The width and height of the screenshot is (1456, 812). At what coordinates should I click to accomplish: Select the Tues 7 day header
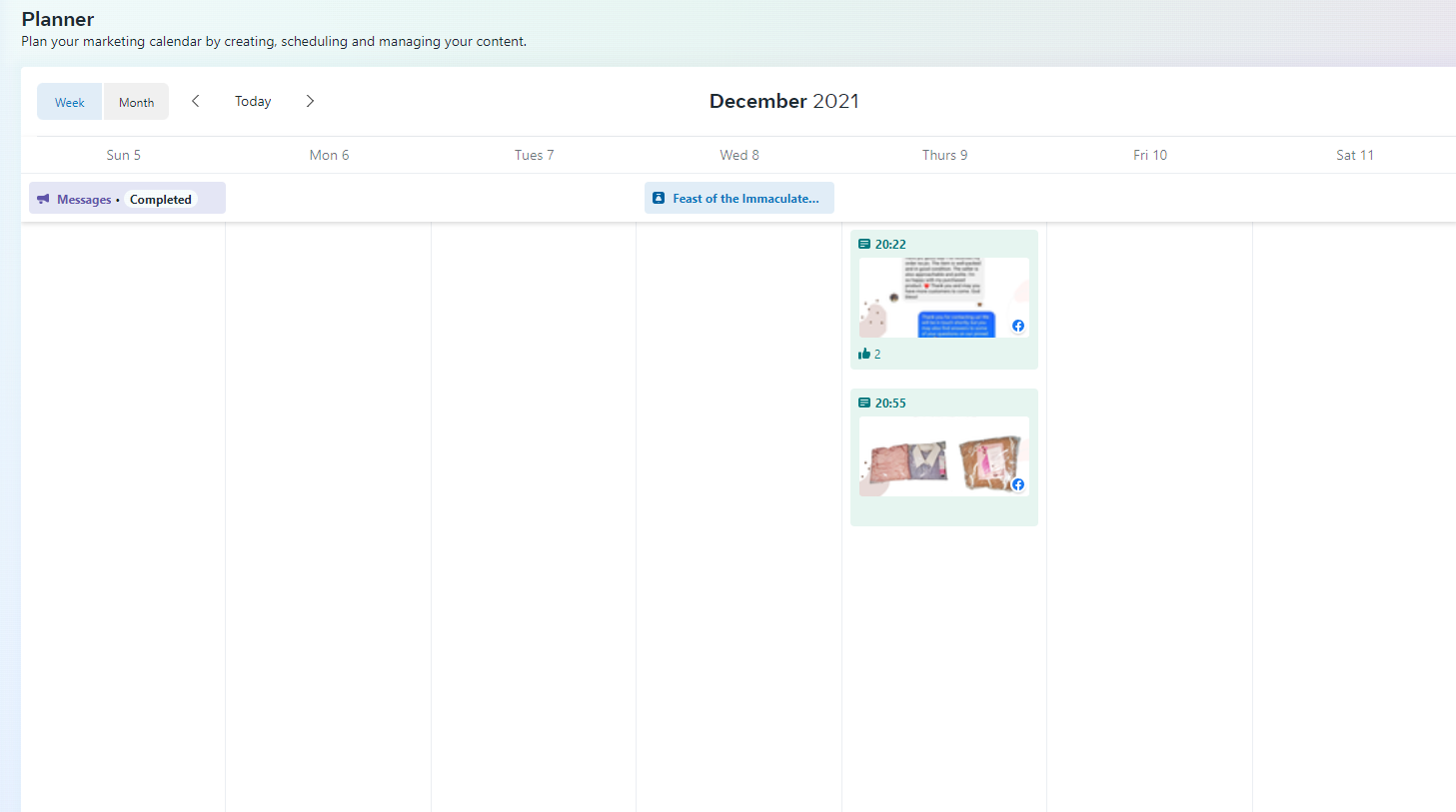[535, 155]
